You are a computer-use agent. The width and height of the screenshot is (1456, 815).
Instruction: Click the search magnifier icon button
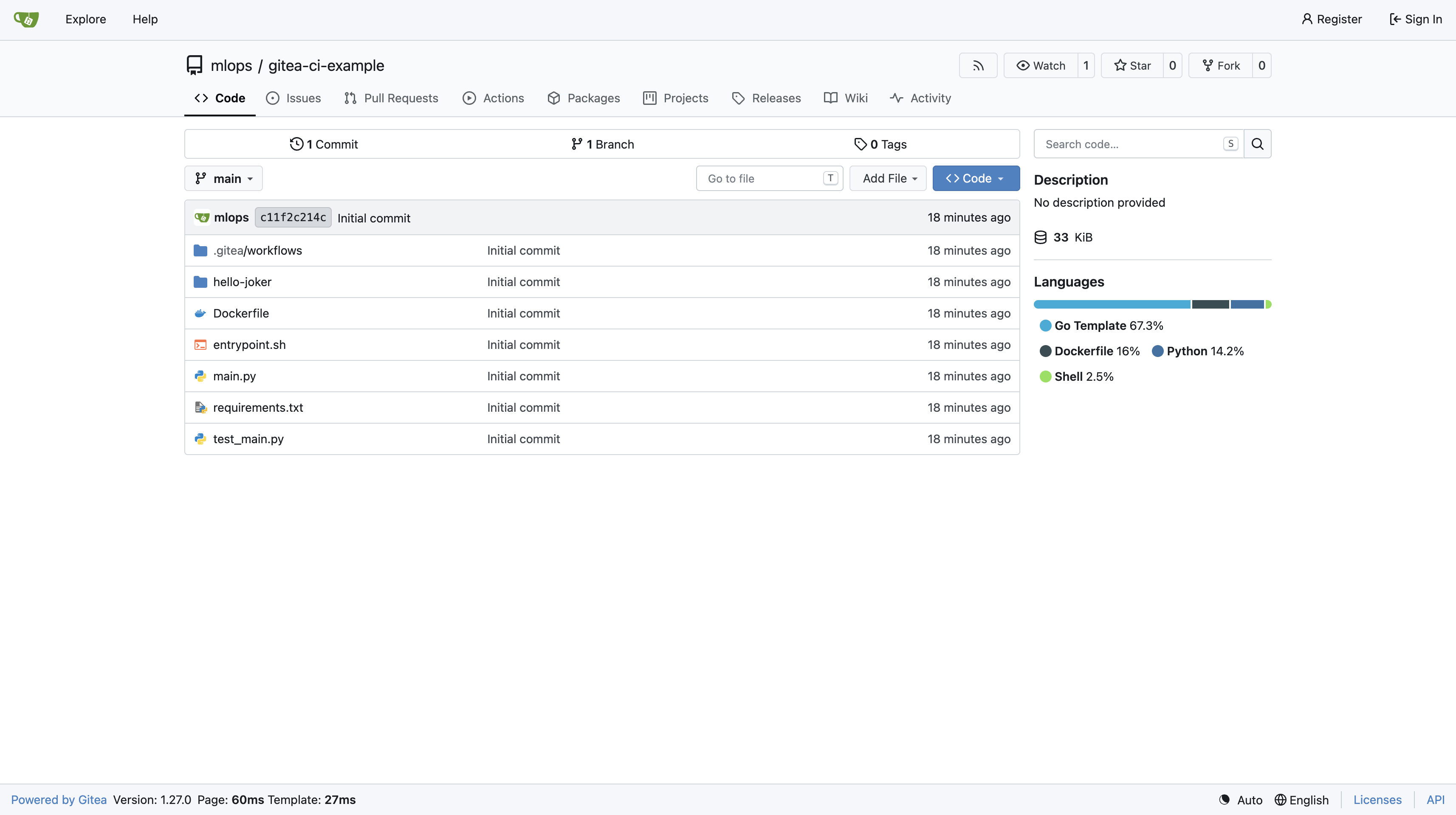tap(1257, 144)
